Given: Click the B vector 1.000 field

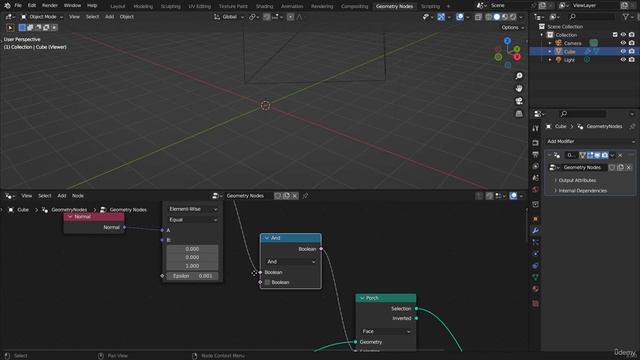Looking at the screenshot, I should 192,266.
